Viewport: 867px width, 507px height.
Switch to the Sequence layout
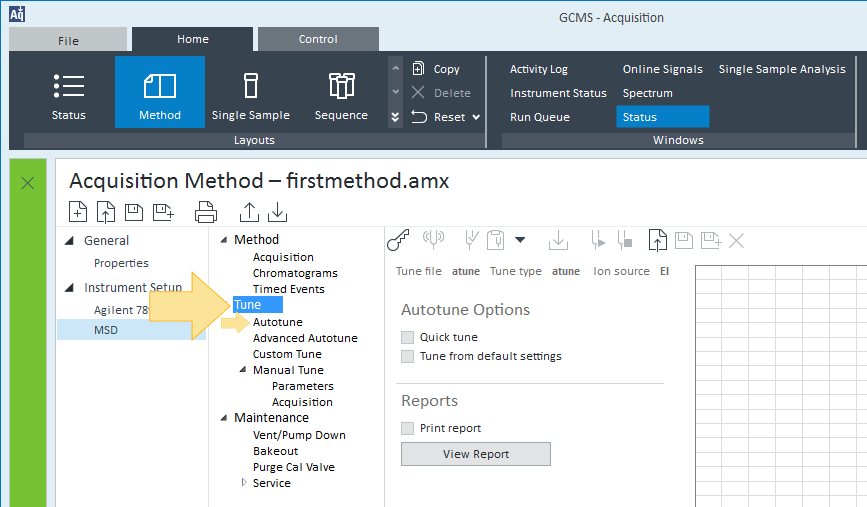[341, 86]
